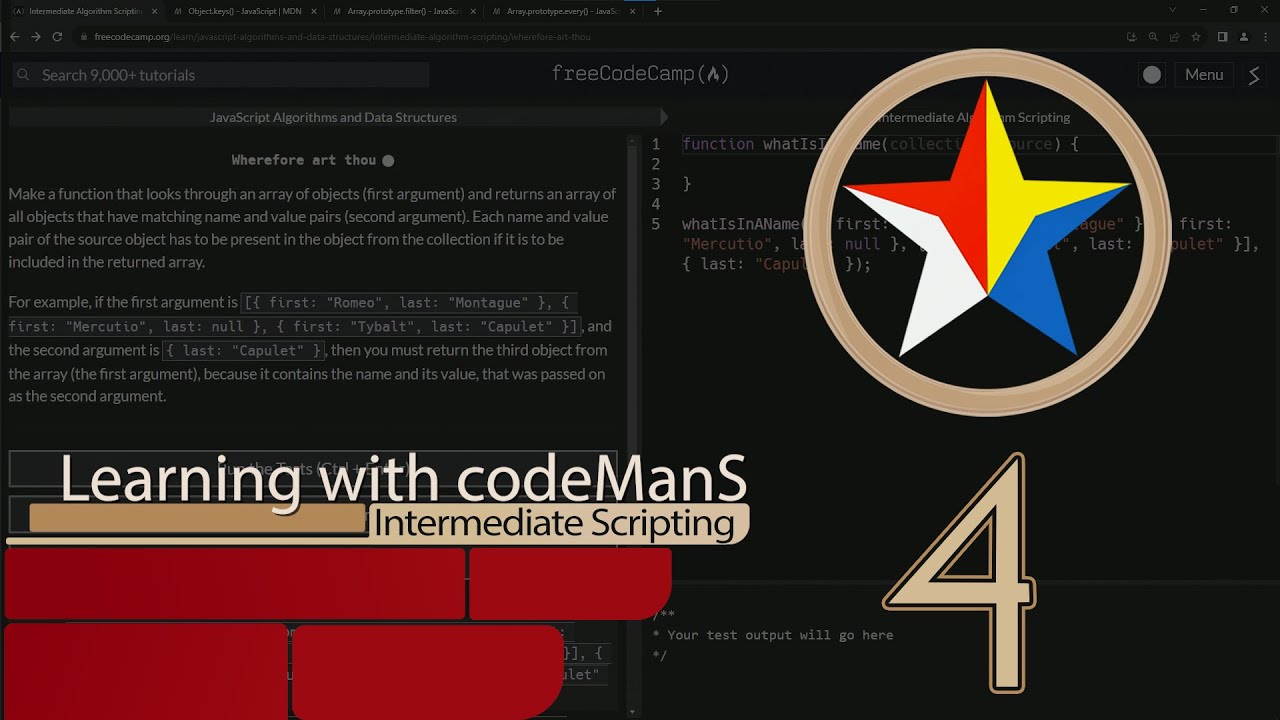
Task: Place cursor on editor line number 3
Action: coord(656,184)
